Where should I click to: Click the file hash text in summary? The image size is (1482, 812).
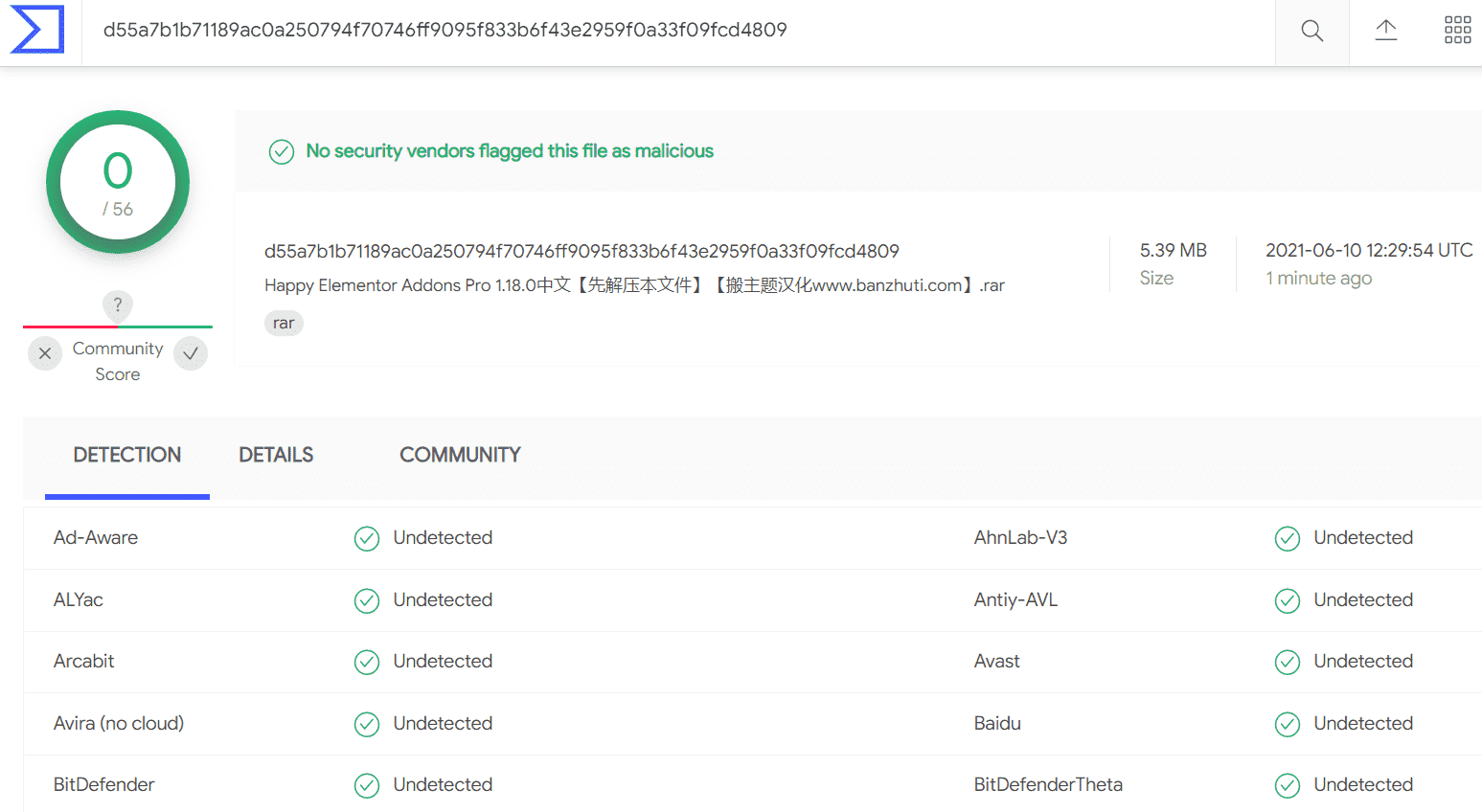581,251
